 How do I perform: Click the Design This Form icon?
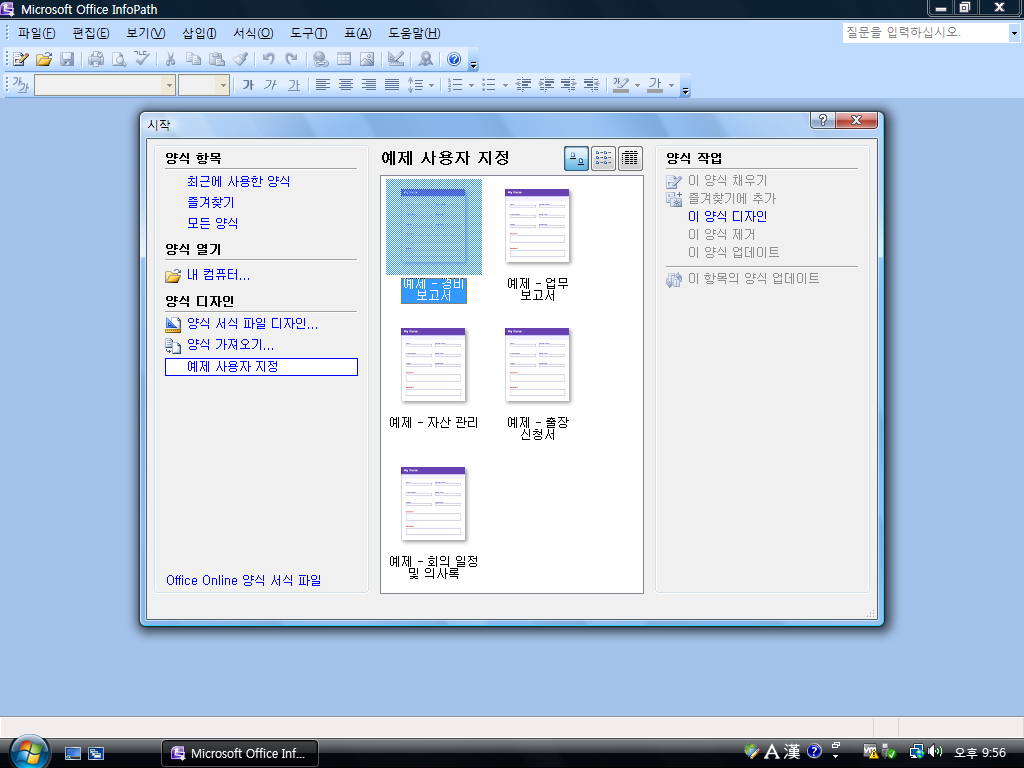tap(396, 59)
